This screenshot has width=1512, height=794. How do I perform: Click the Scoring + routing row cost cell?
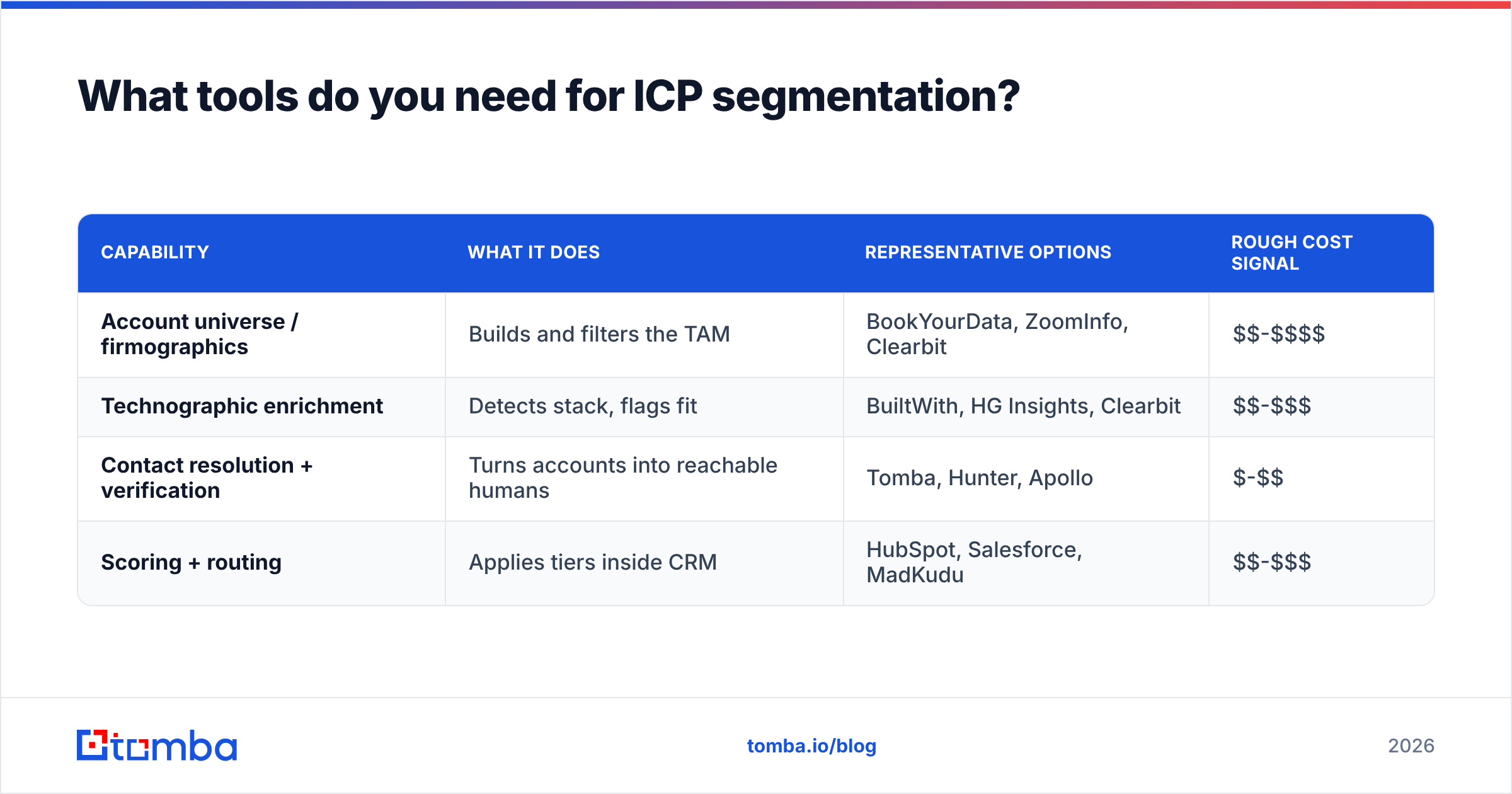pos(1321,563)
